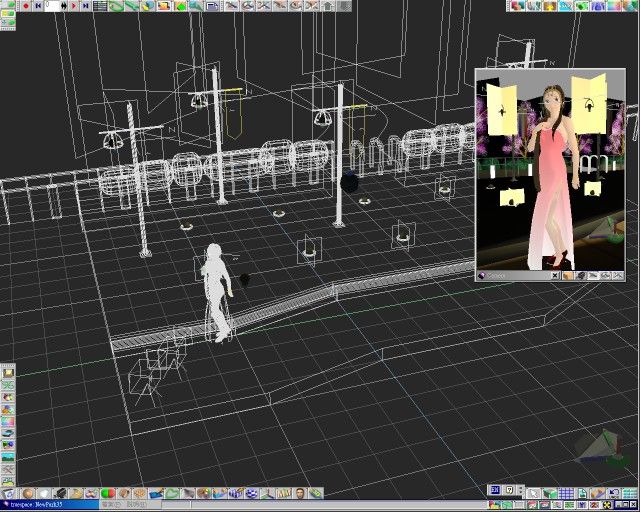Click the rightmost icon in preview panel's bar
This screenshot has width=640, height=512.
[x=617, y=275]
